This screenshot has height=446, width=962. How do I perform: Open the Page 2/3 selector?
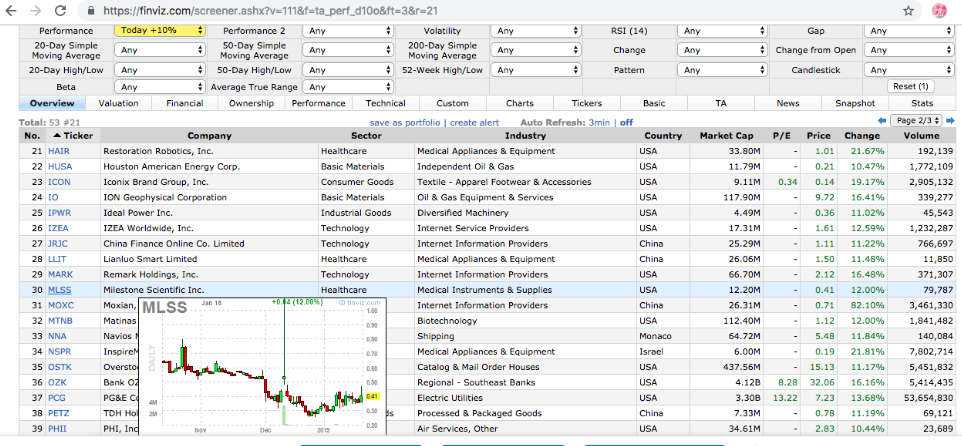pos(916,121)
